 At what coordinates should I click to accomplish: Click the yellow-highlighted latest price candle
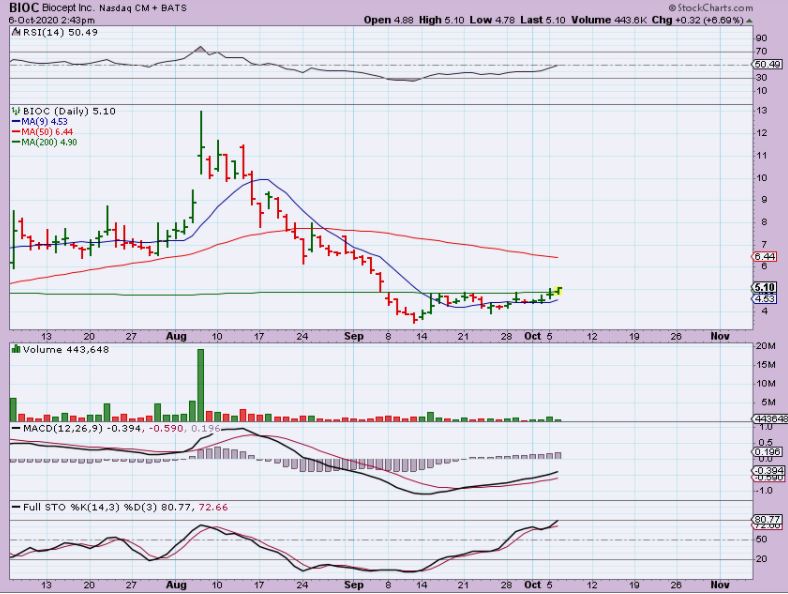(560, 289)
